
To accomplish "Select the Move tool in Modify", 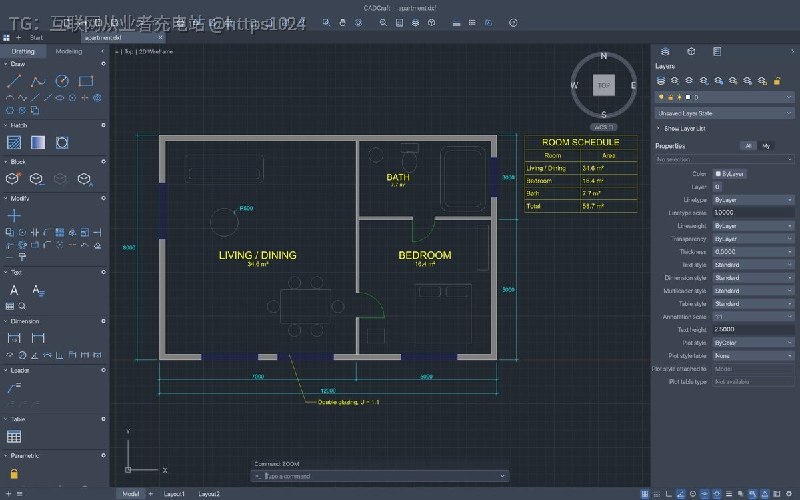I will point(14,215).
